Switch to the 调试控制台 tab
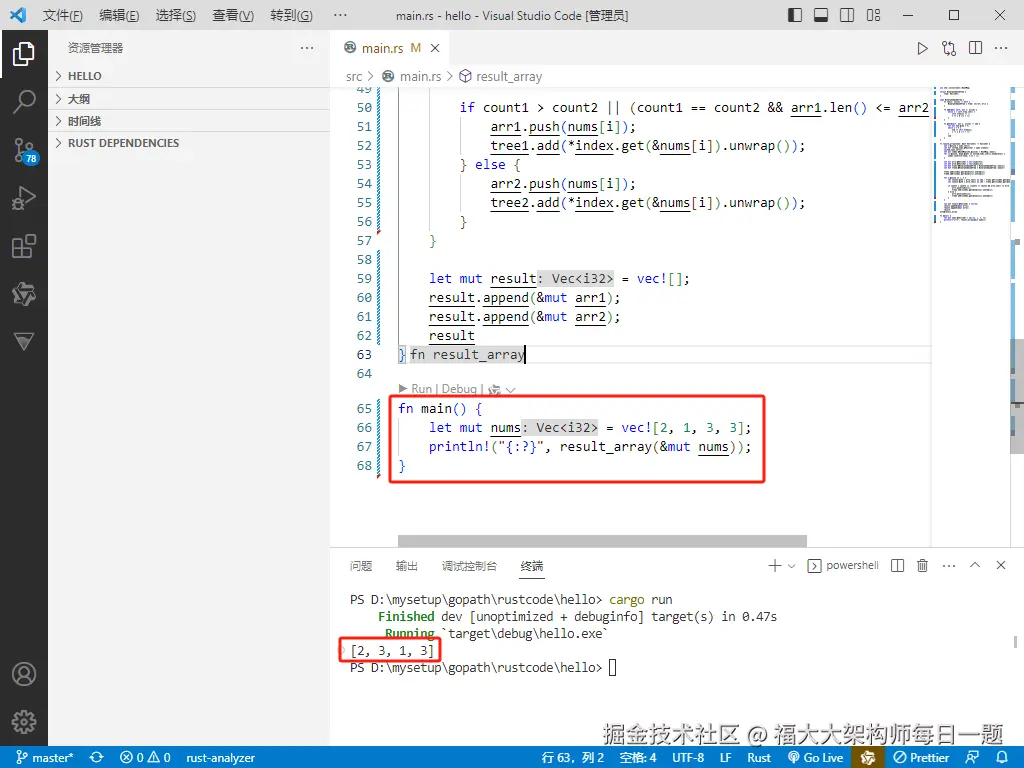 click(x=469, y=566)
